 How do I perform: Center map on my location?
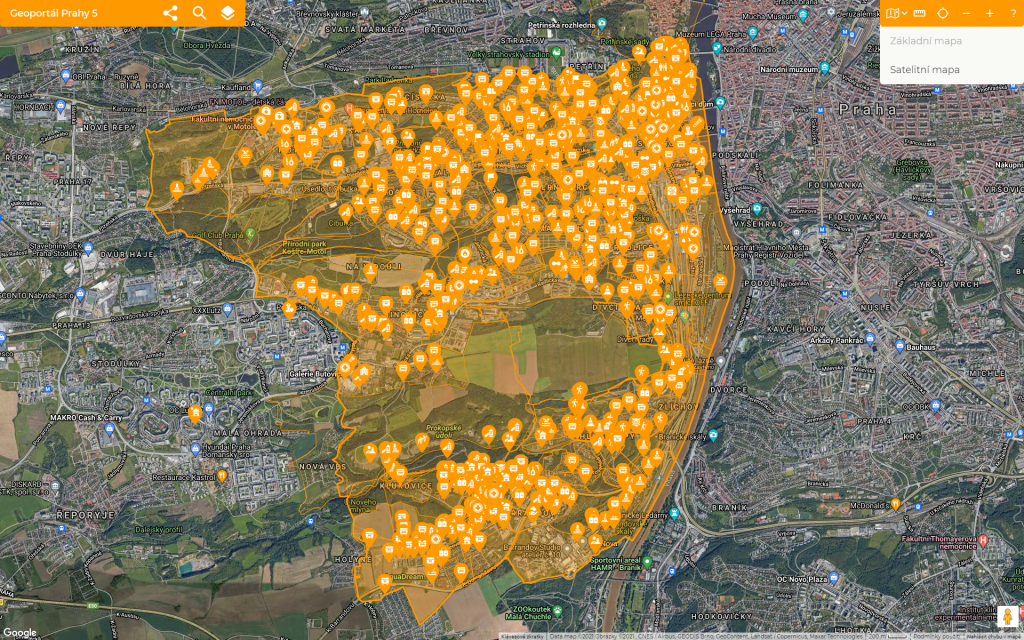pos(942,13)
